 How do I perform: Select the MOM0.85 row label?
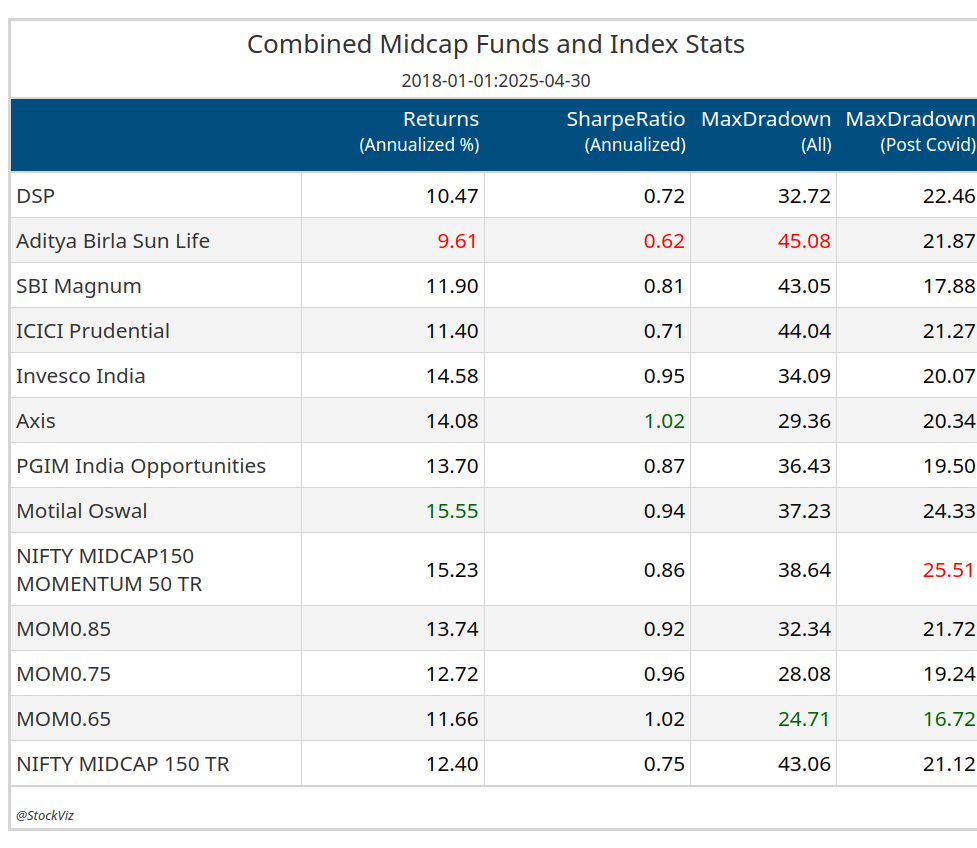(x=64, y=629)
